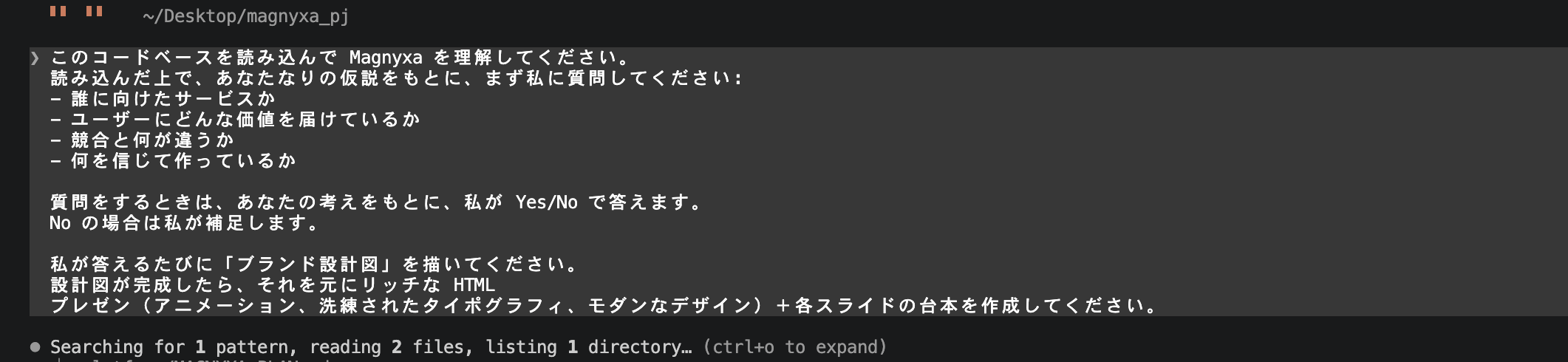Click the word HTML in the prompt
This screenshot has height=362, width=1568.
[474, 285]
